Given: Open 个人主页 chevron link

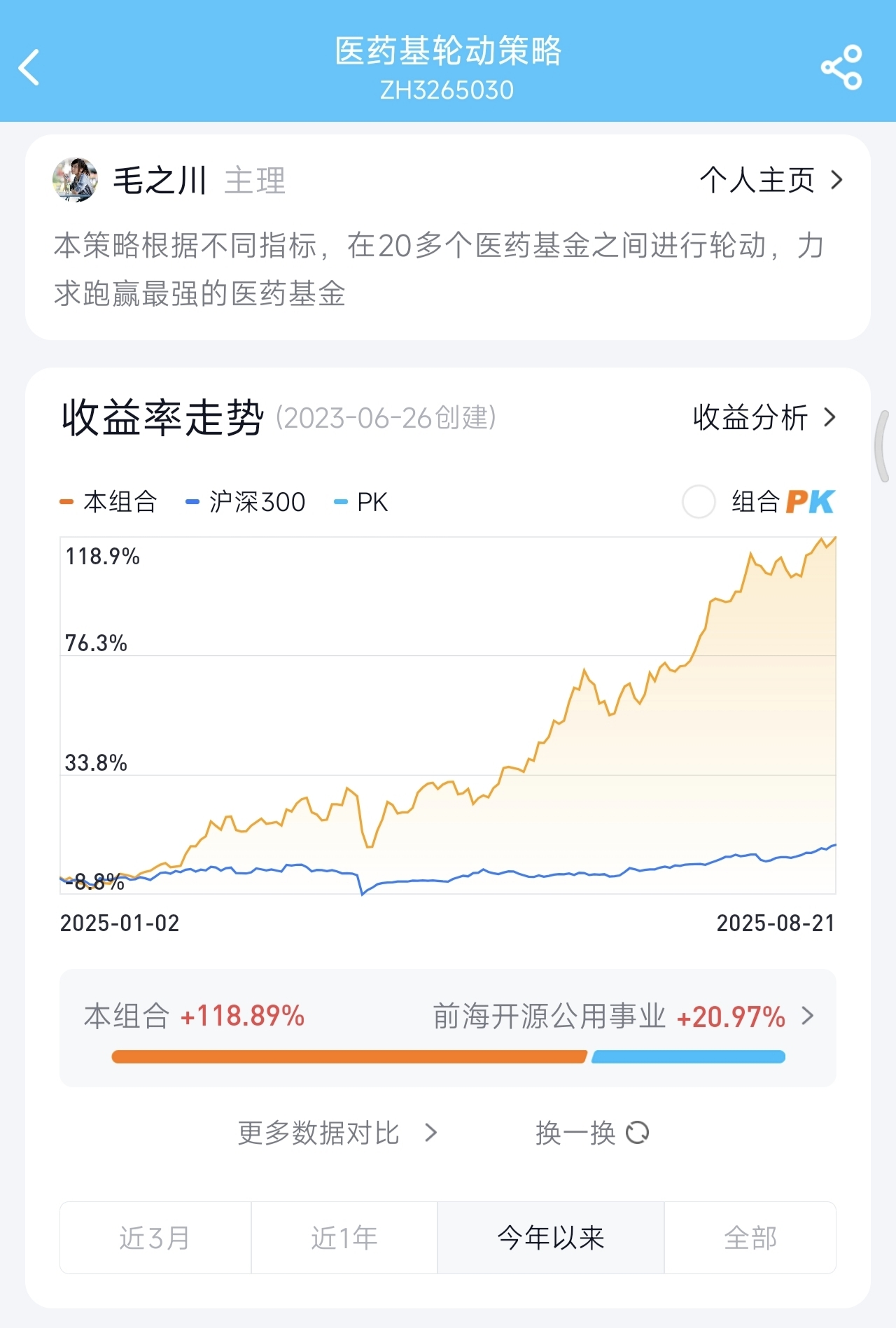Looking at the screenshot, I should coord(836,181).
